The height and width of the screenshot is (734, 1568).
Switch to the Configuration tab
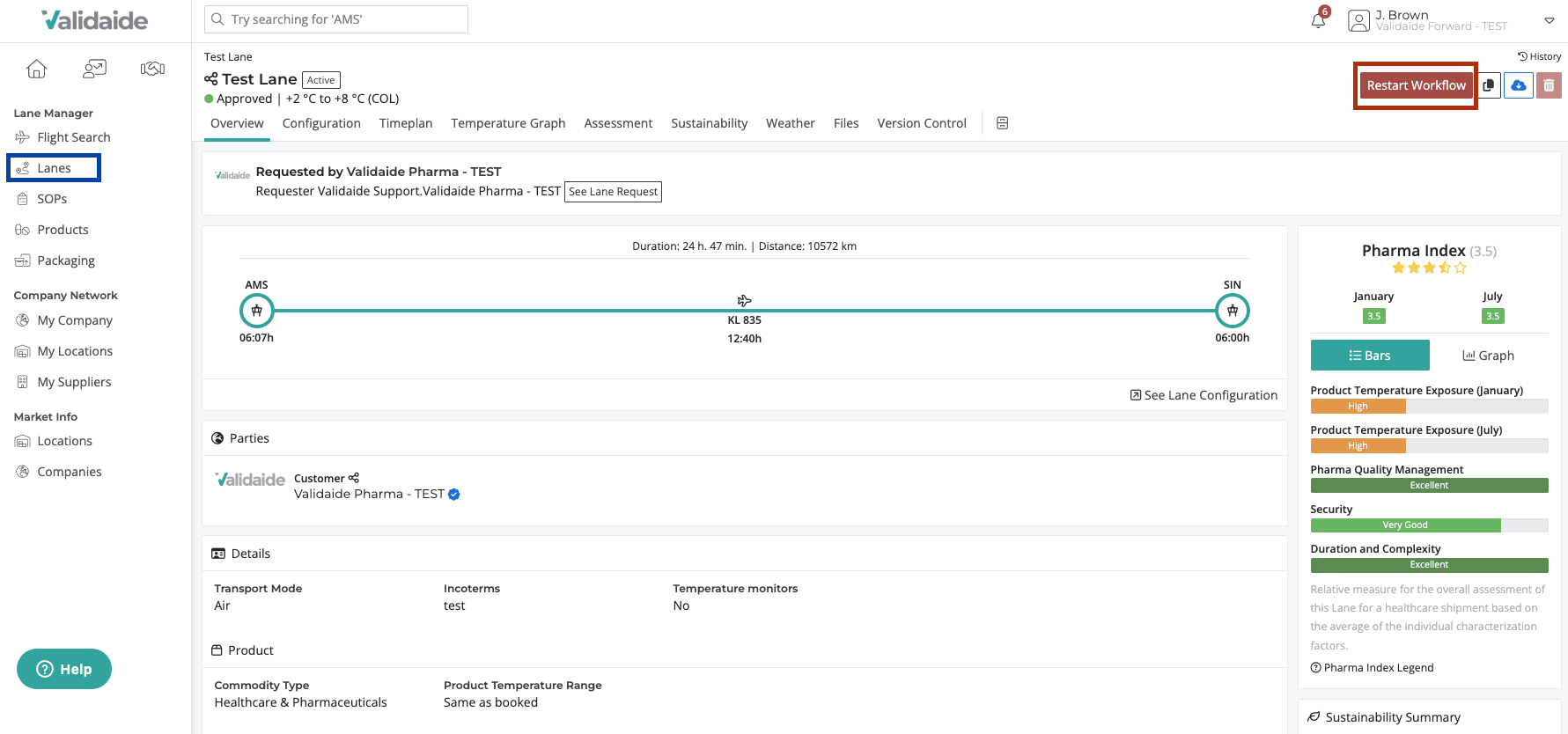point(321,123)
